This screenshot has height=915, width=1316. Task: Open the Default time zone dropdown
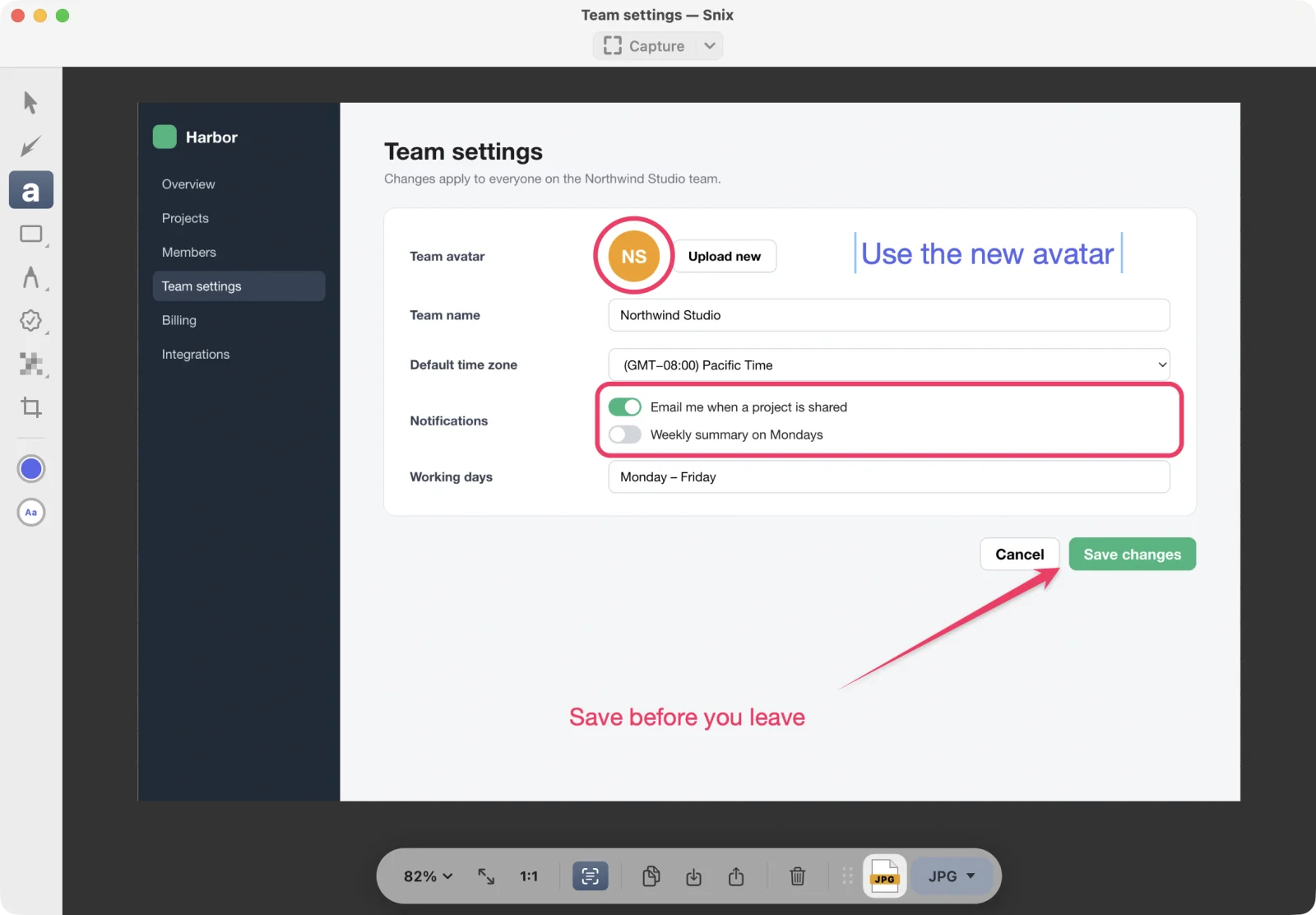coord(889,365)
